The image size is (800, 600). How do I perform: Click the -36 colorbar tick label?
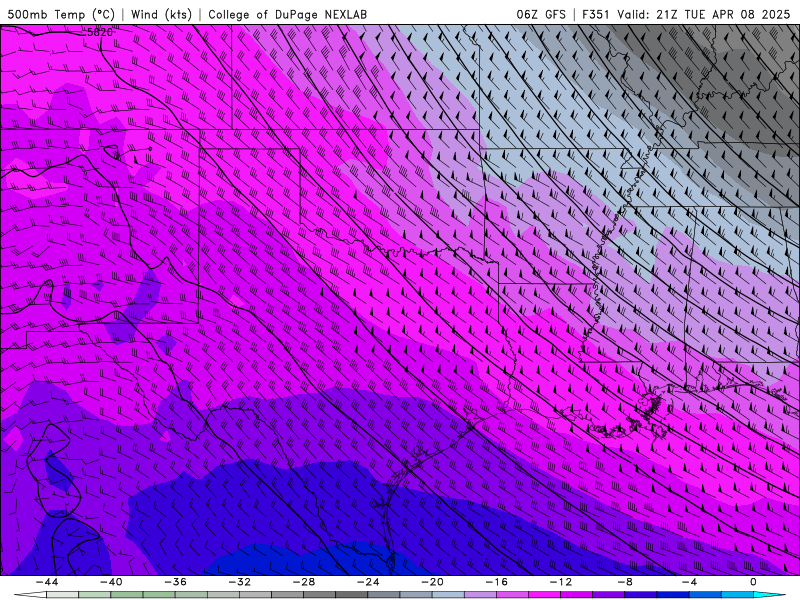[175, 582]
